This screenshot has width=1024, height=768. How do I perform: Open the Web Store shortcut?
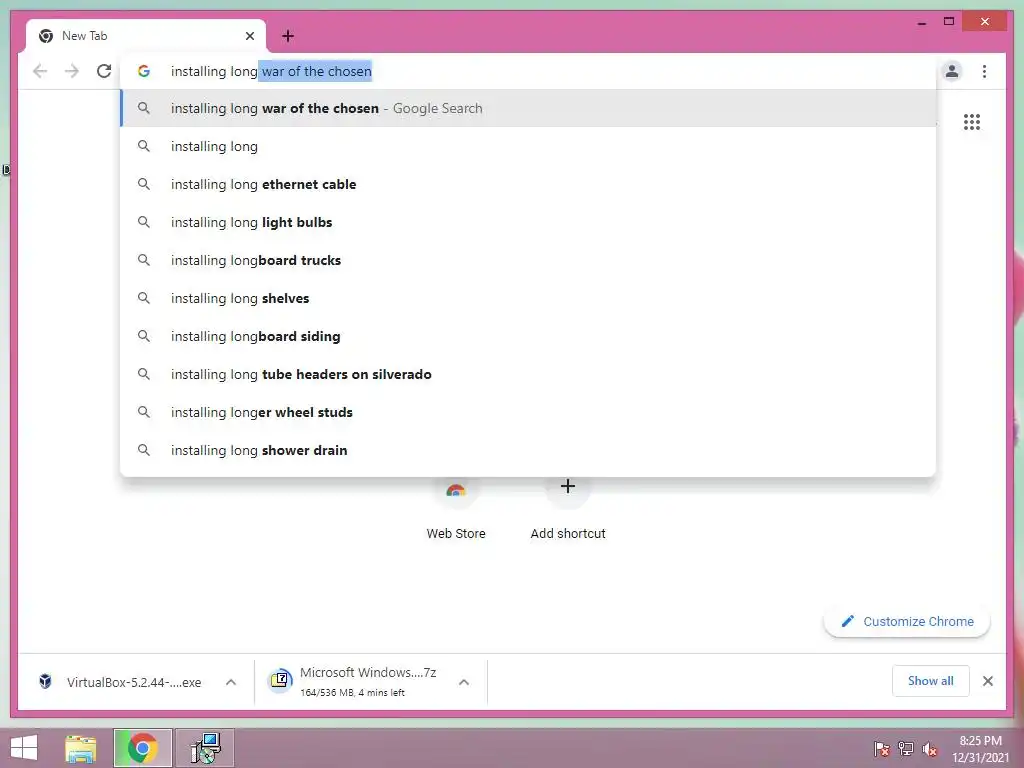pyautogui.click(x=456, y=509)
